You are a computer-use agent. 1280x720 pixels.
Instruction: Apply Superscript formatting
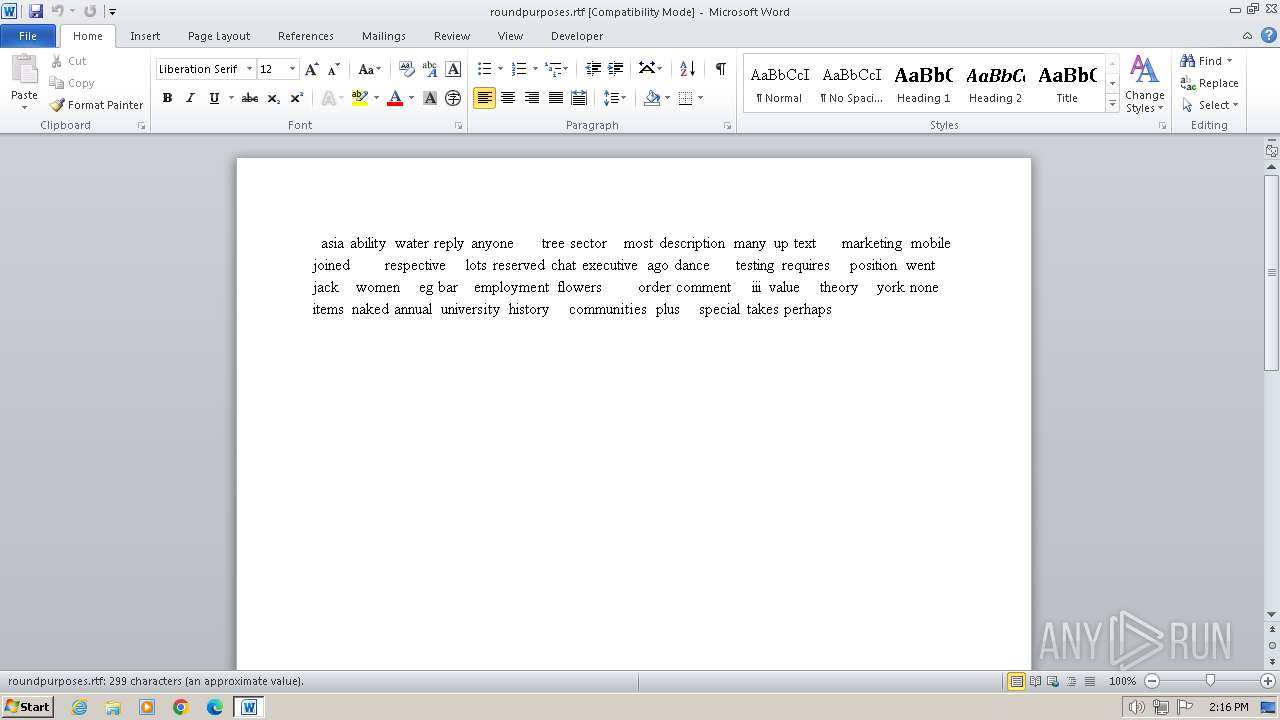(296, 98)
